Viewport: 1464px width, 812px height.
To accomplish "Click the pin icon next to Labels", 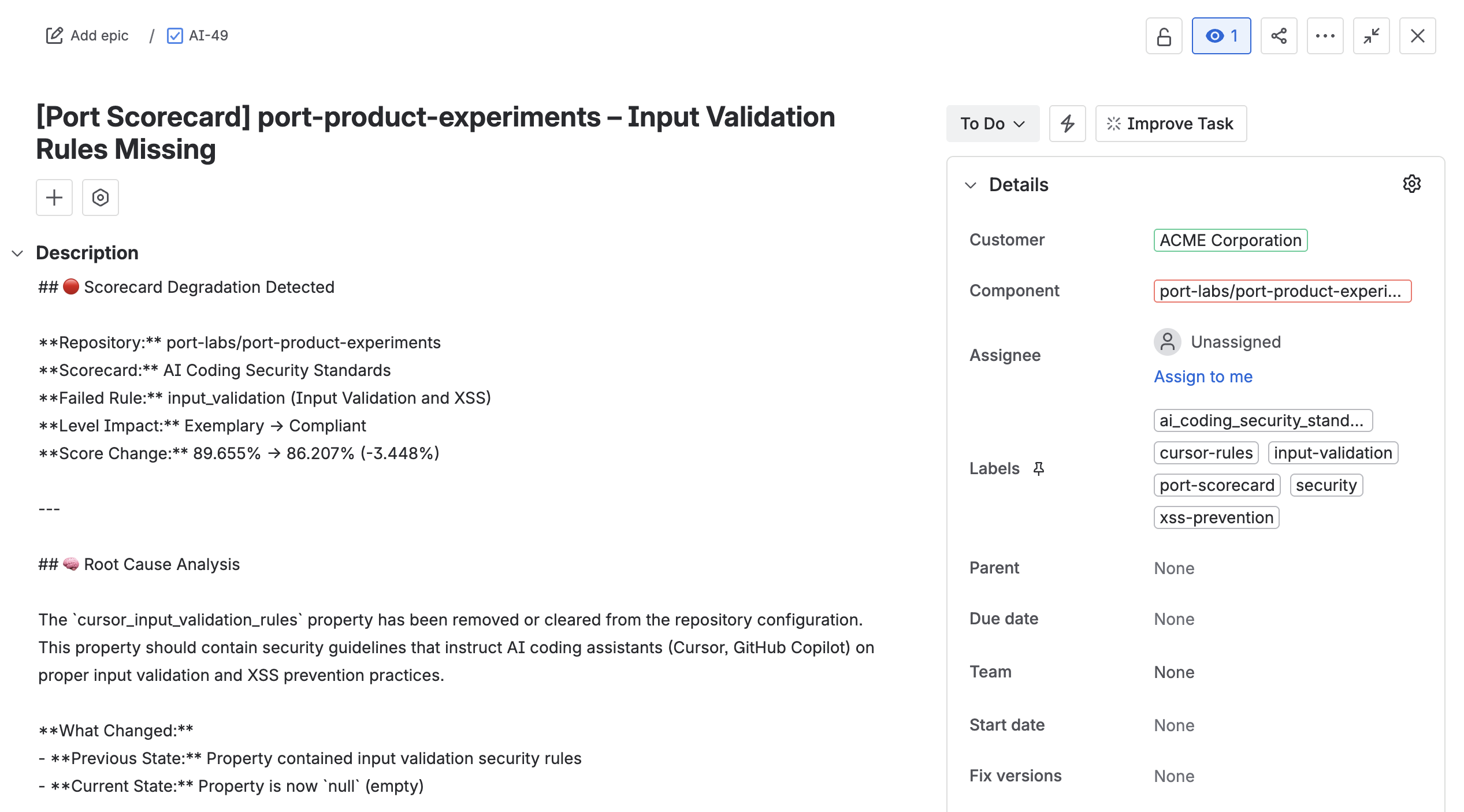I will 1039,469.
